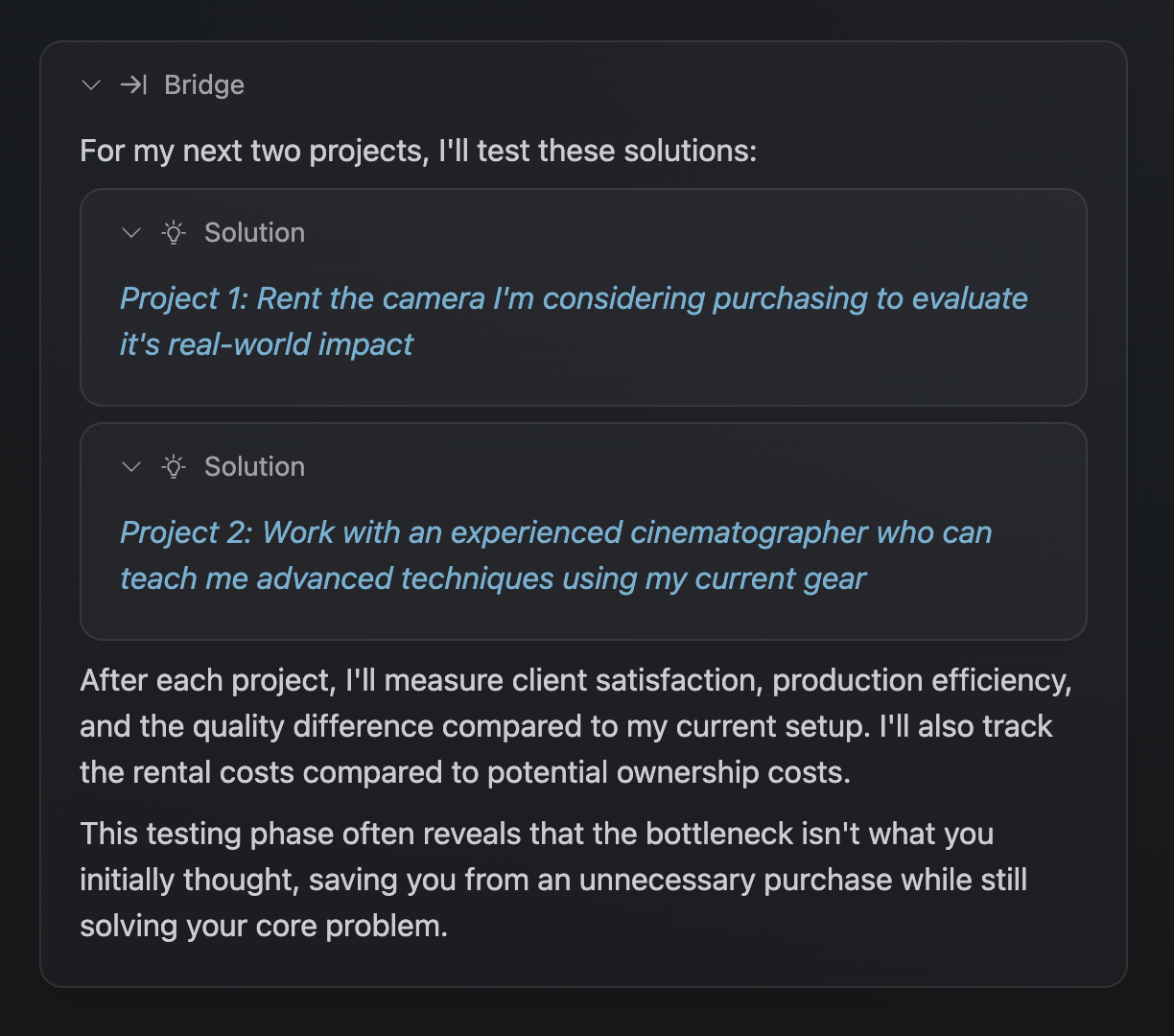This screenshot has width=1174, height=1036.
Task: Click the Project 1 rent the camera text
Action: coord(574,321)
